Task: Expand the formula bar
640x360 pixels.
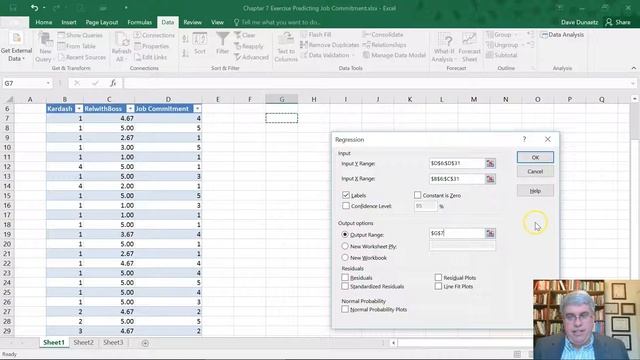Action: tap(633, 83)
